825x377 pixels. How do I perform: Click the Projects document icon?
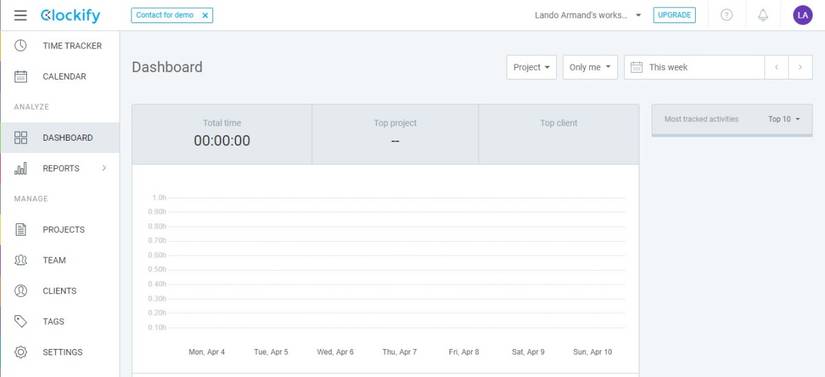(x=21, y=230)
